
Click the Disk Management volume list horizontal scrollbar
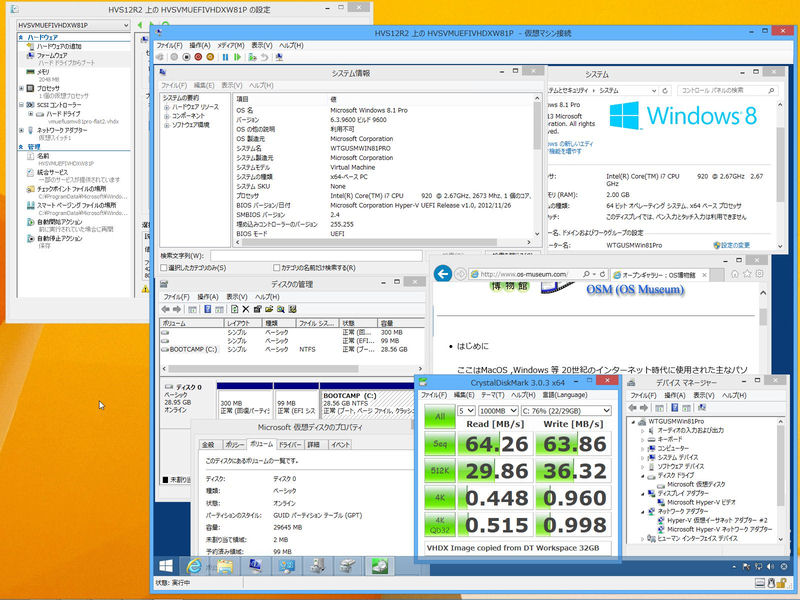point(292,368)
